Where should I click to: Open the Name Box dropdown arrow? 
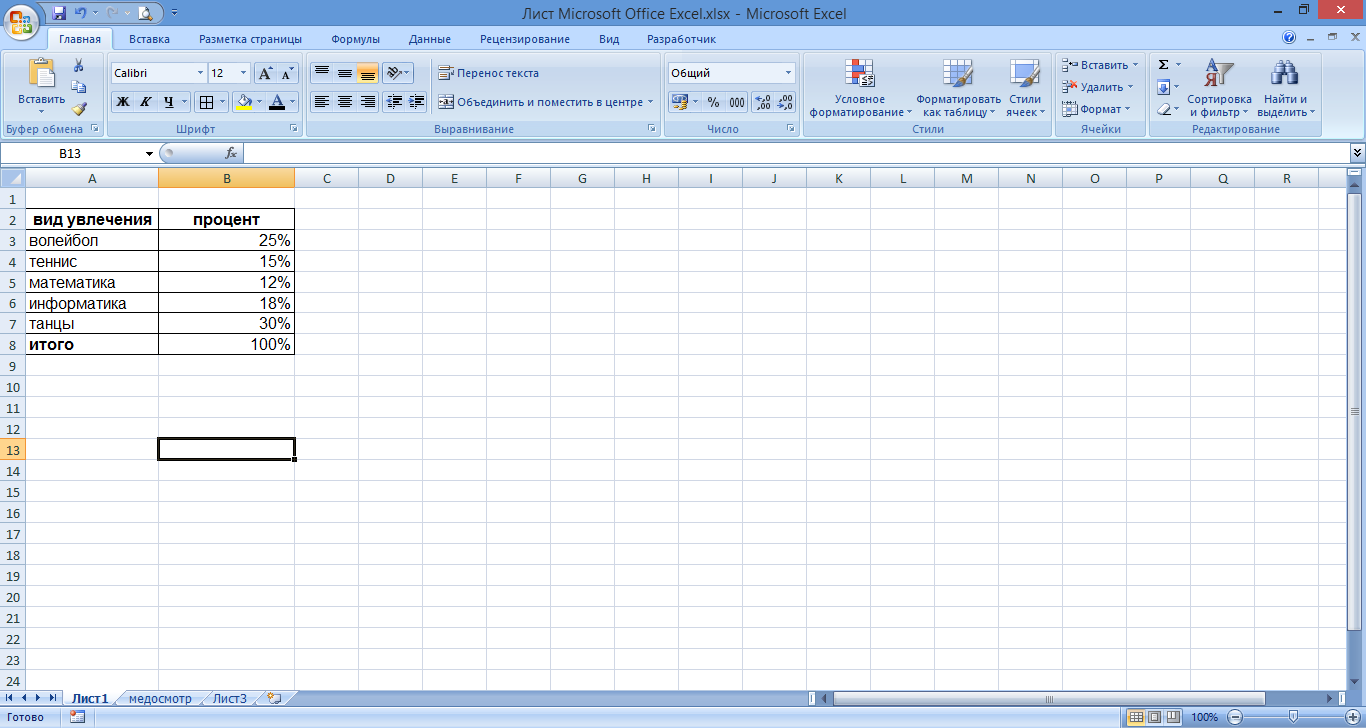pyautogui.click(x=150, y=154)
